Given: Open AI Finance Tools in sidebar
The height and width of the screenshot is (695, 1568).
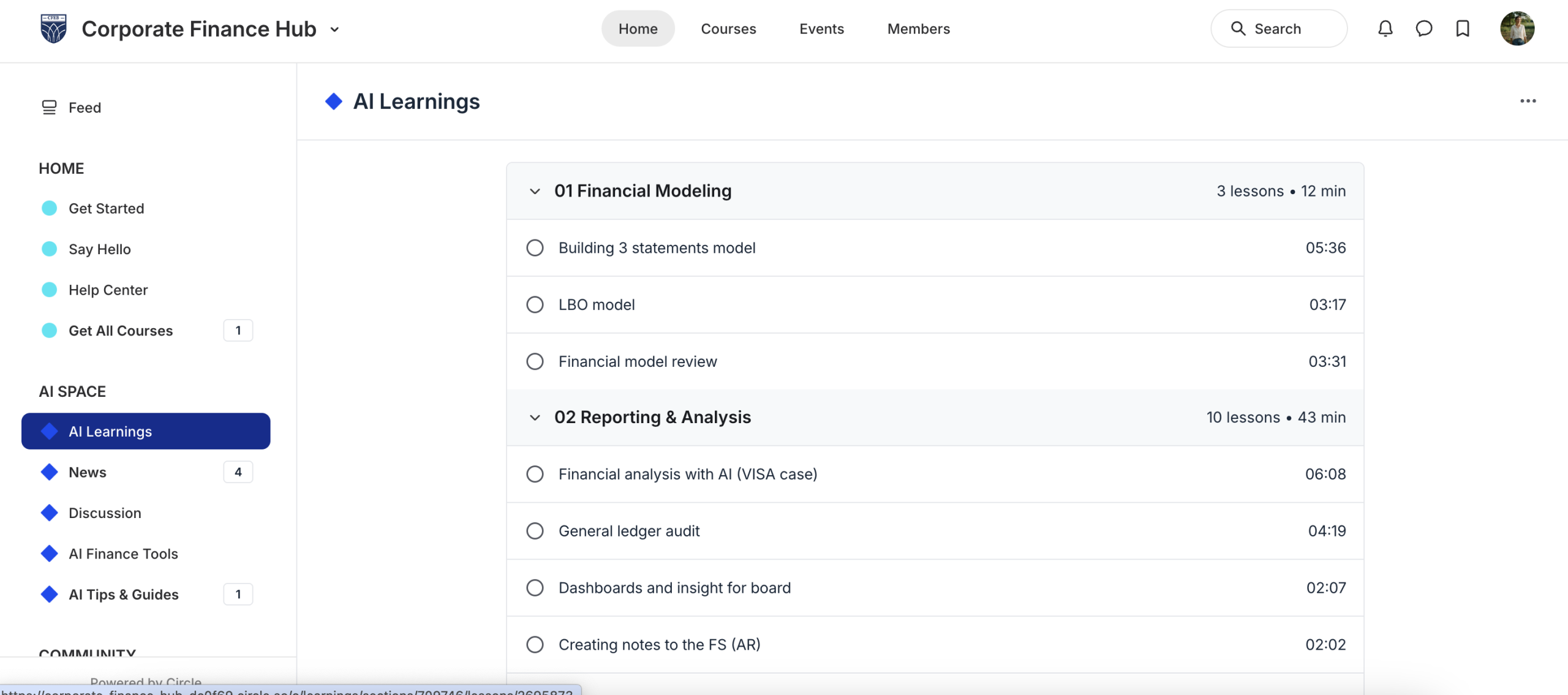Looking at the screenshot, I should pos(123,554).
